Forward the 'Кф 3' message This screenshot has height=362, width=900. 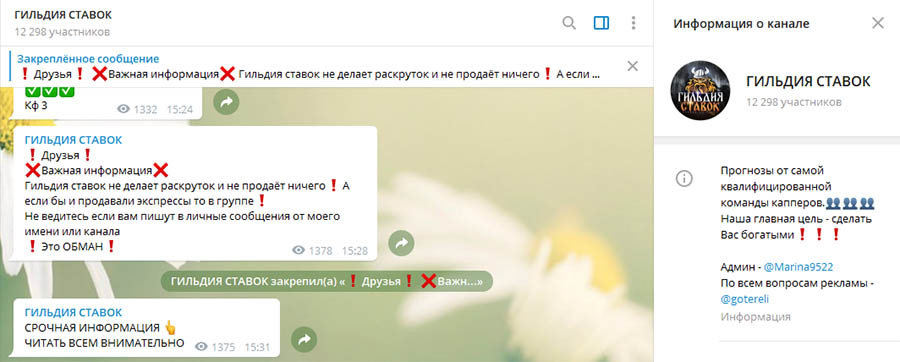coord(226,102)
